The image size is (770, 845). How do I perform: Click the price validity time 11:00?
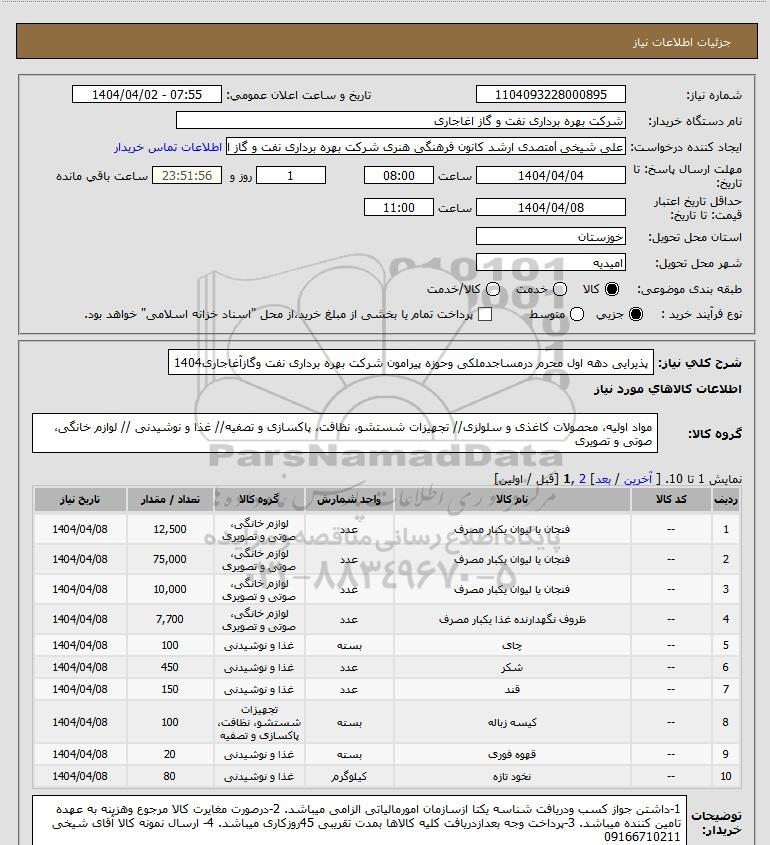point(399,207)
